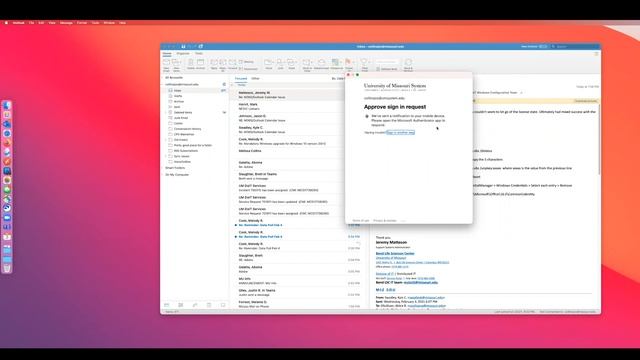The image size is (640, 360).
Task: Click the Save icon in the title bar
Action: 184,47
